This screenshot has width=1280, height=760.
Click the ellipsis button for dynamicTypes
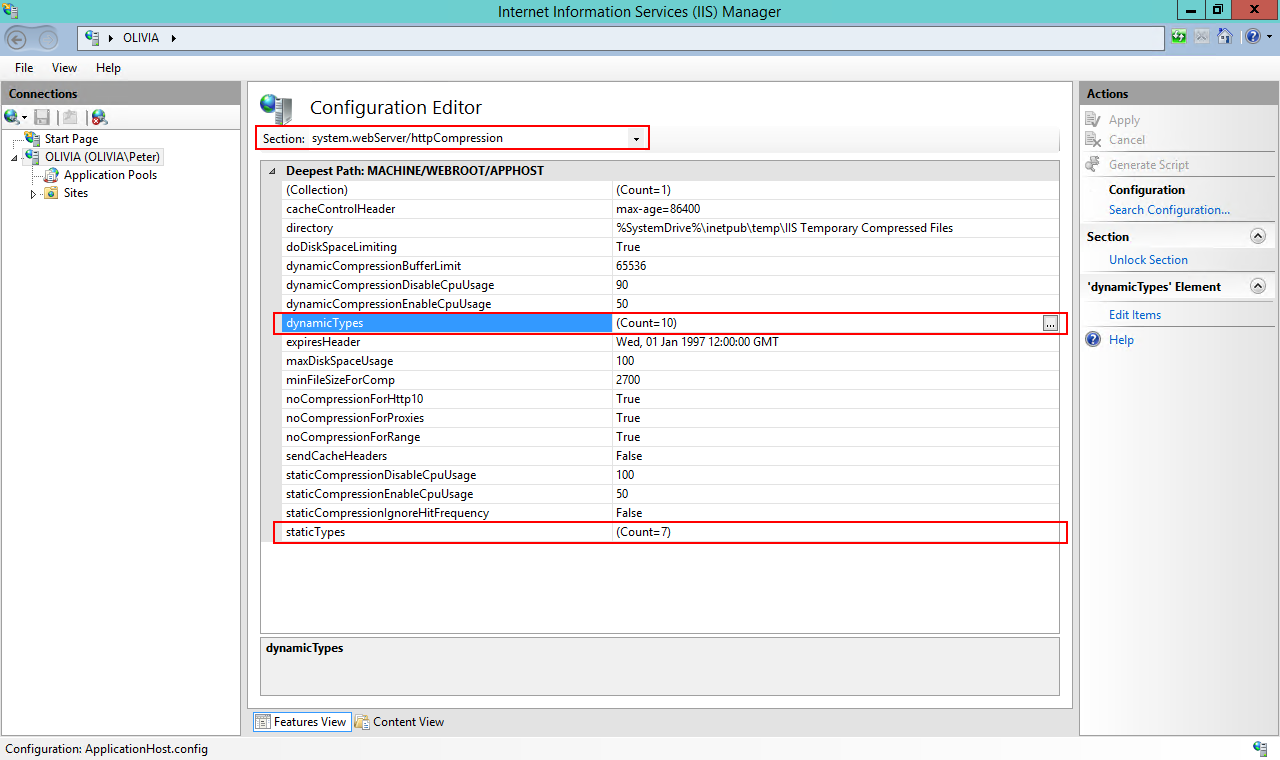coord(1049,323)
